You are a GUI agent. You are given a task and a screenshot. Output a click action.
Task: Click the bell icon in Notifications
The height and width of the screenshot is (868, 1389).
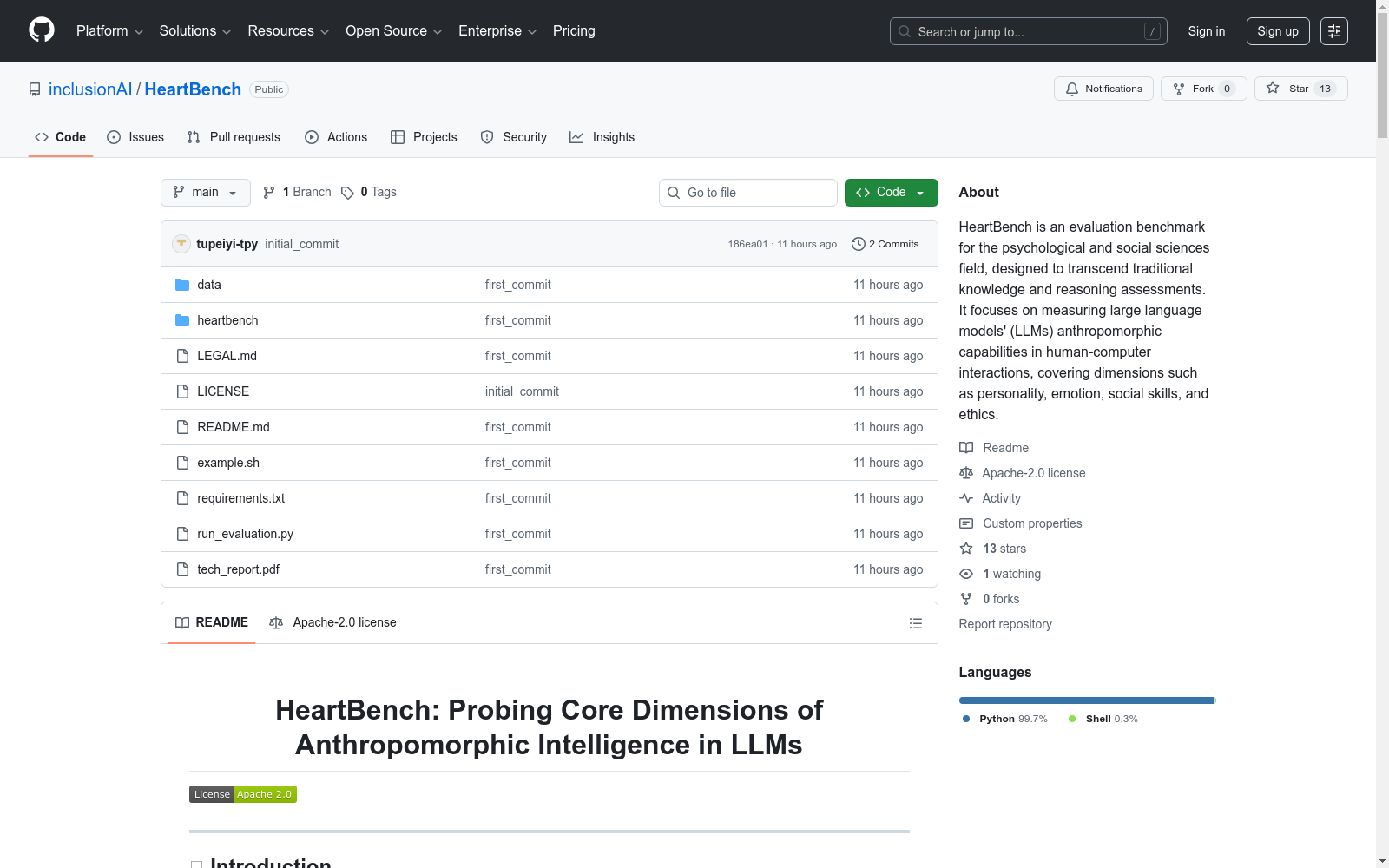(x=1072, y=89)
